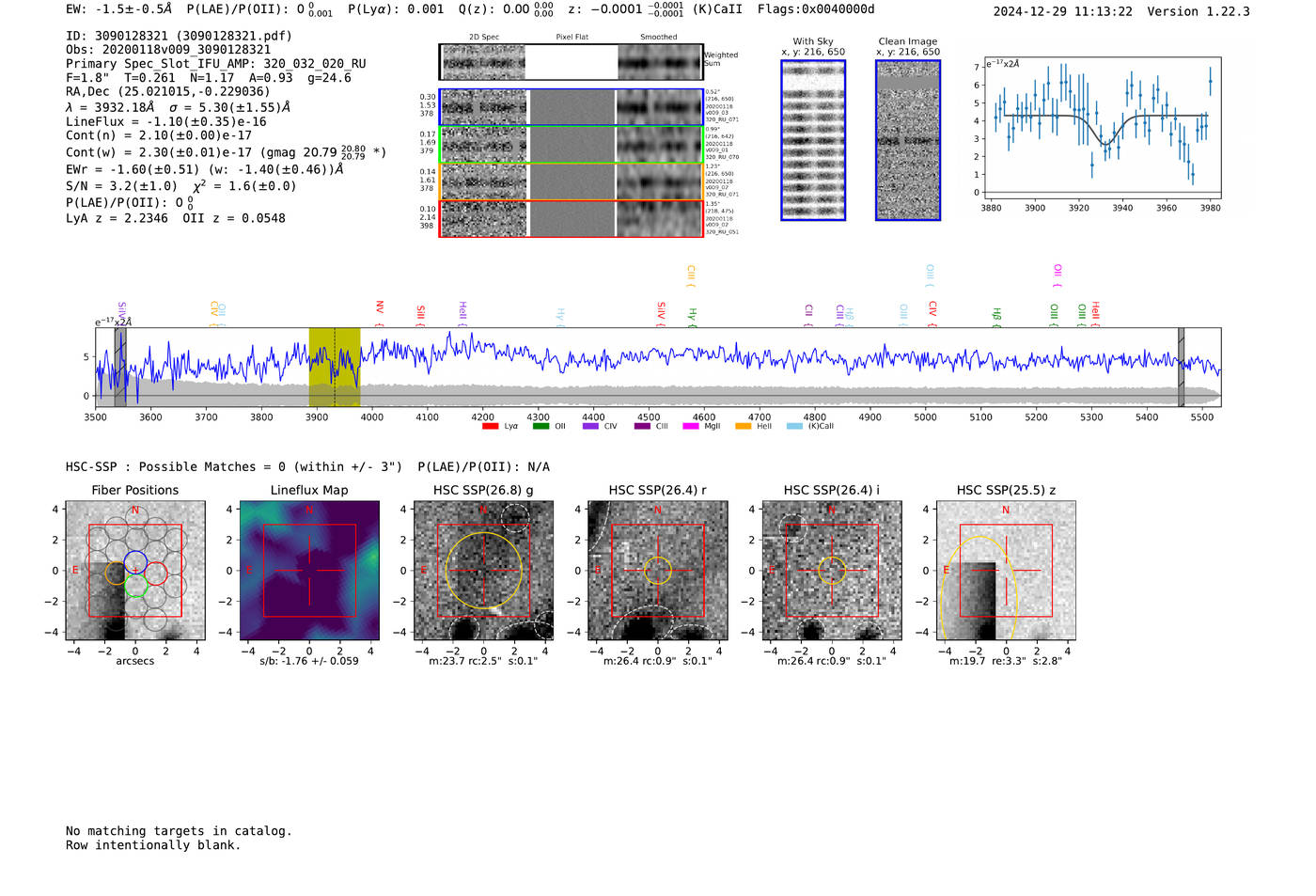Click the '(K)CaII' classification in header
Image resolution: width=1316 pixels, height=896 pixels.
(x=717, y=9)
